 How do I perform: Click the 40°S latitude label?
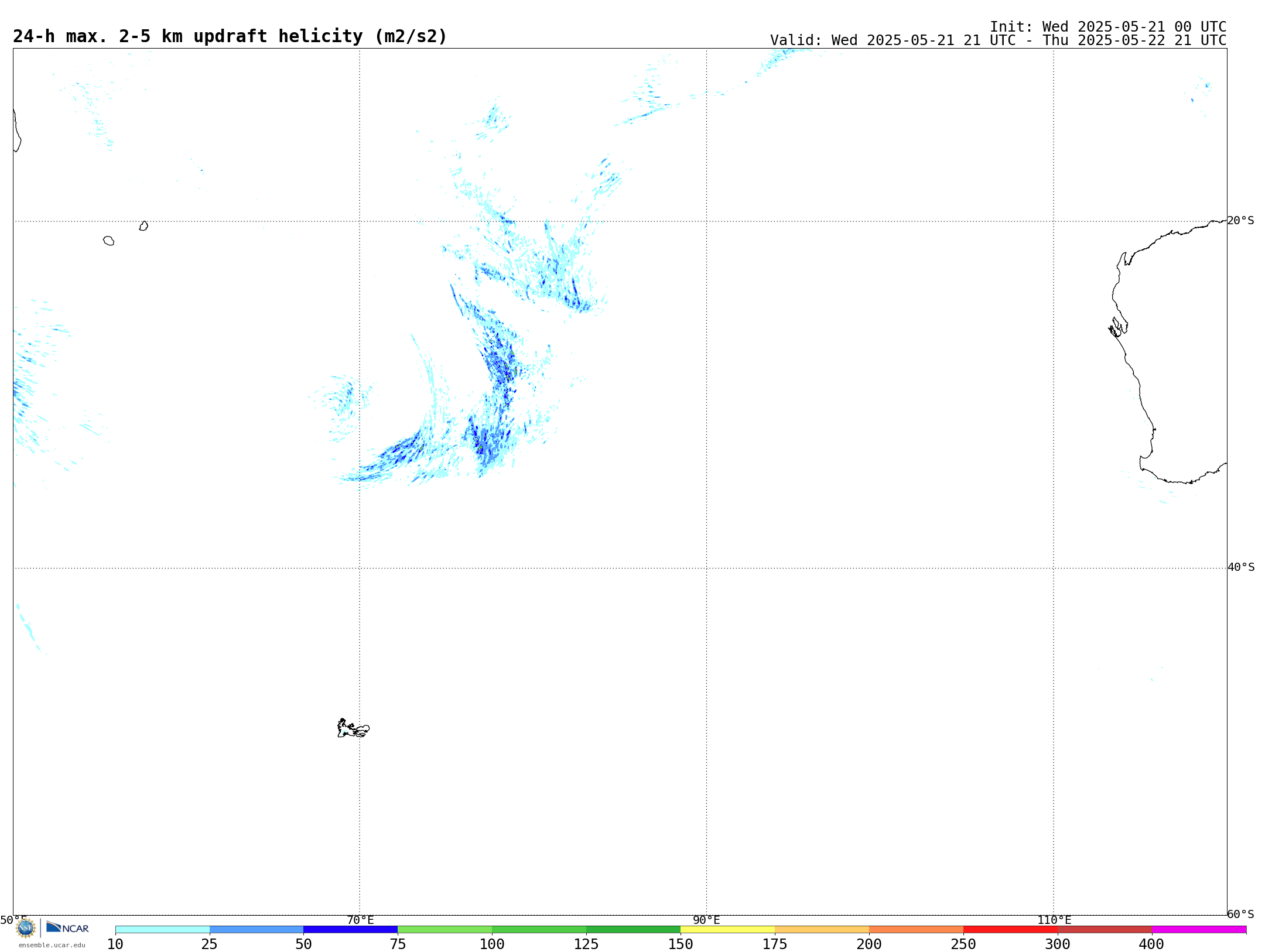(1241, 567)
